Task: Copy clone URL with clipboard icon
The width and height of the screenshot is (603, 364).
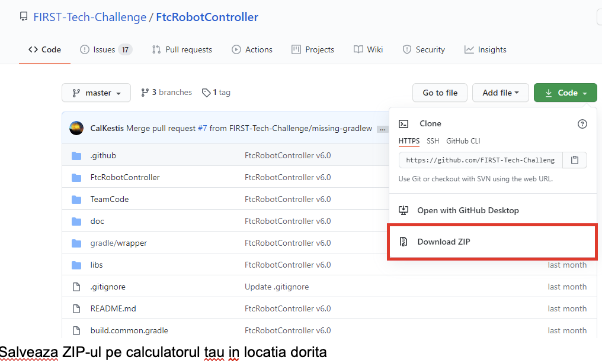Action: (x=575, y=160)
